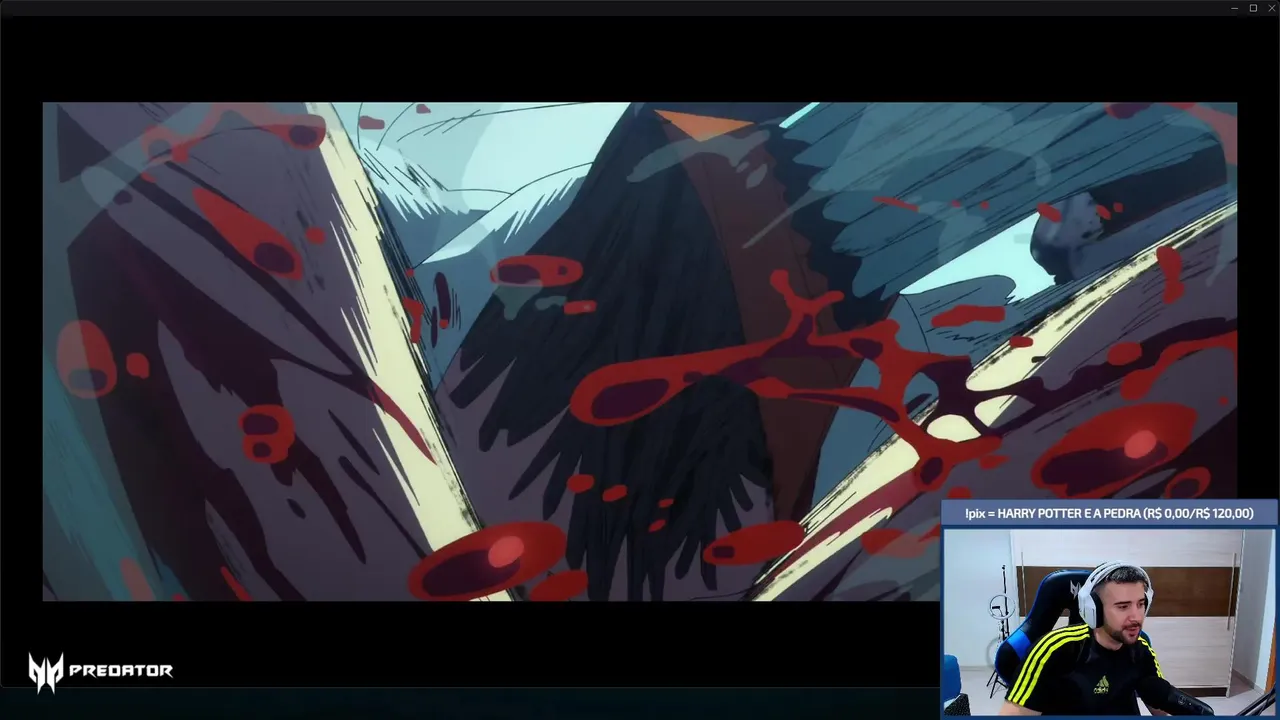This screenshot has height=720, width=1280.
Task: Click the animated video frame to pause
Action: 640,351
